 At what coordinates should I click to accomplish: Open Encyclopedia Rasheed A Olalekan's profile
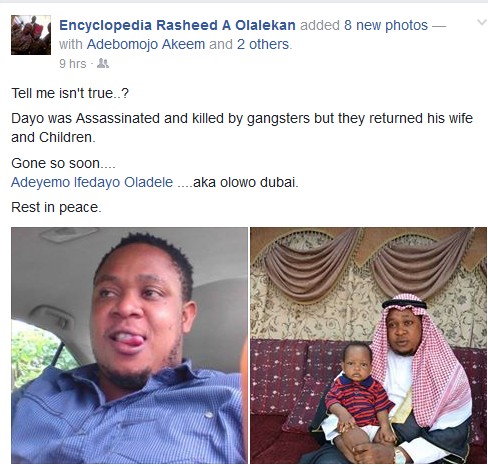177,25
